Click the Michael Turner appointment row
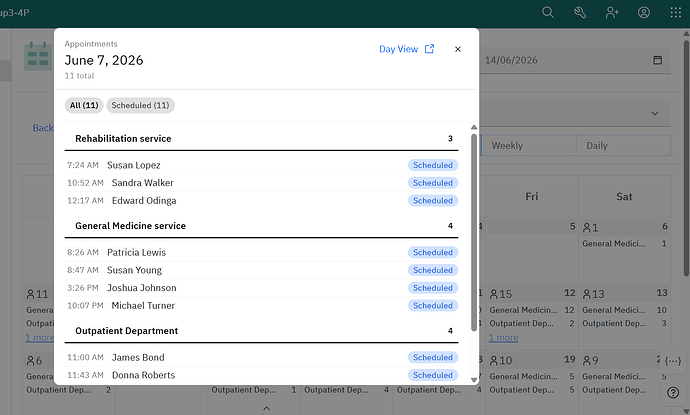 [x=262, y=305]
